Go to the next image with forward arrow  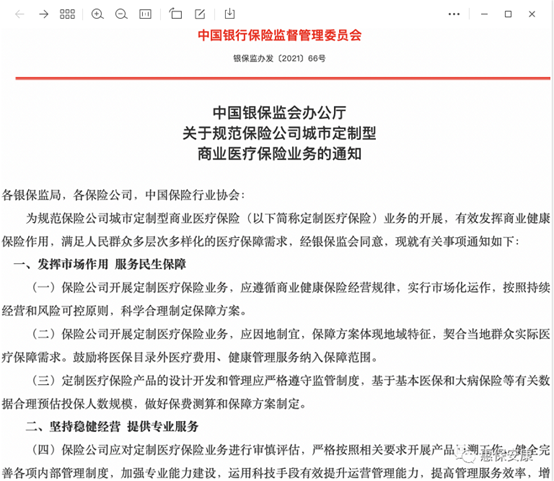point(43,14)
